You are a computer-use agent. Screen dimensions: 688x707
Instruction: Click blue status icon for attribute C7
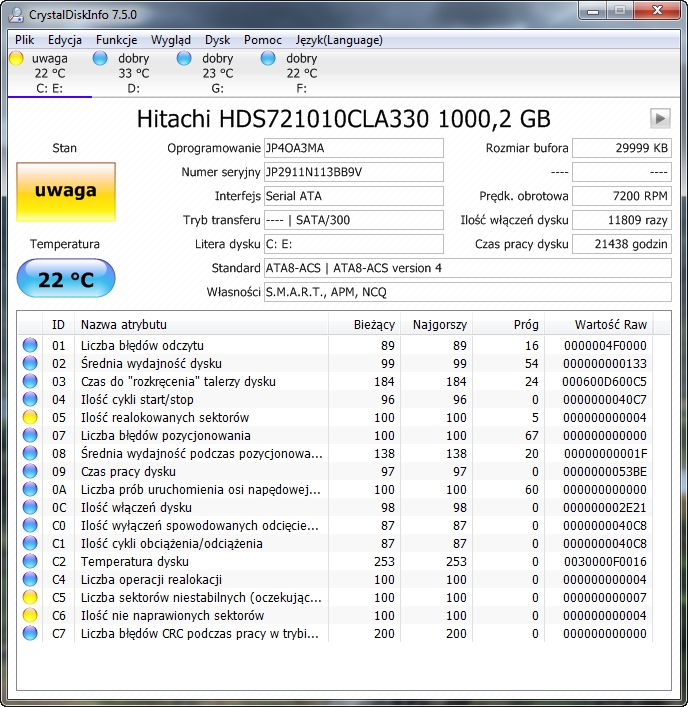coord(30,634)
